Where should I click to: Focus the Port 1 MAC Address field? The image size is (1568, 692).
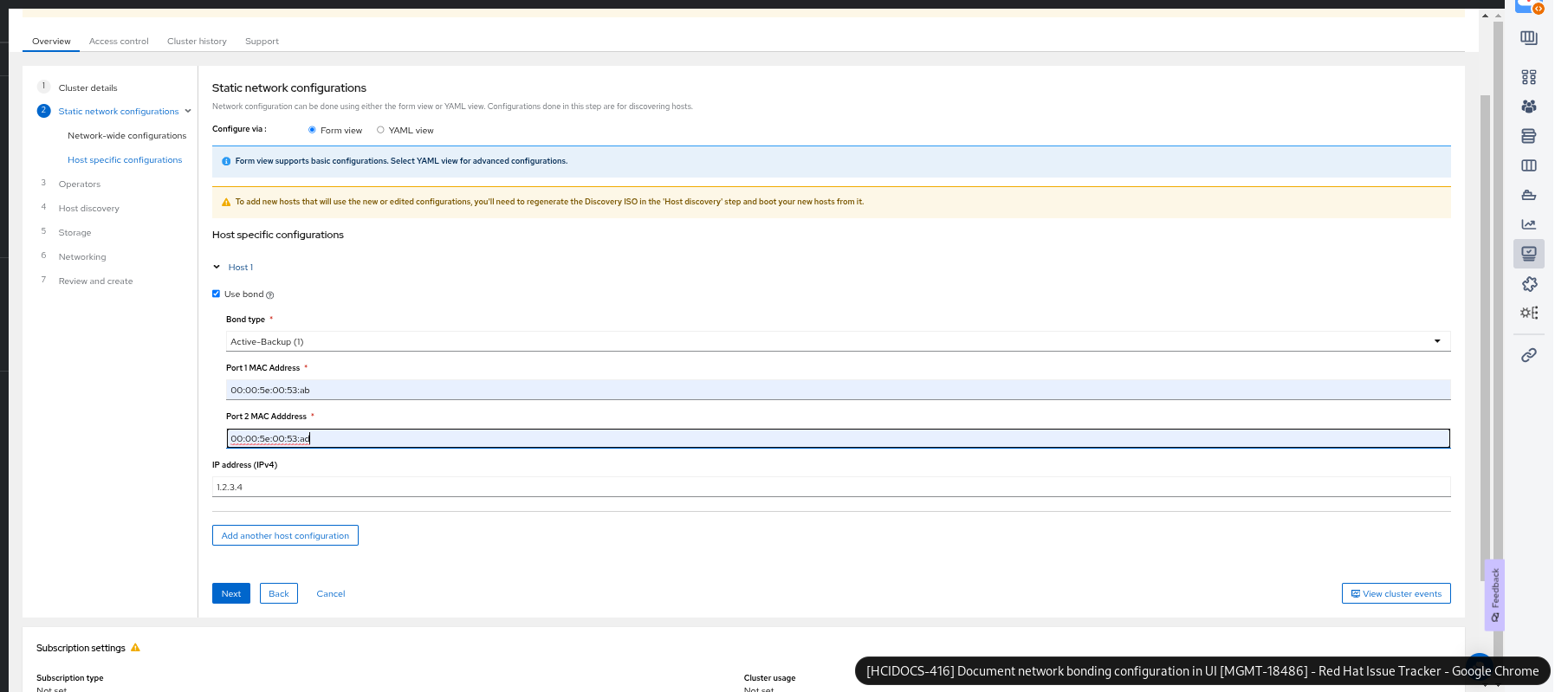838,390
